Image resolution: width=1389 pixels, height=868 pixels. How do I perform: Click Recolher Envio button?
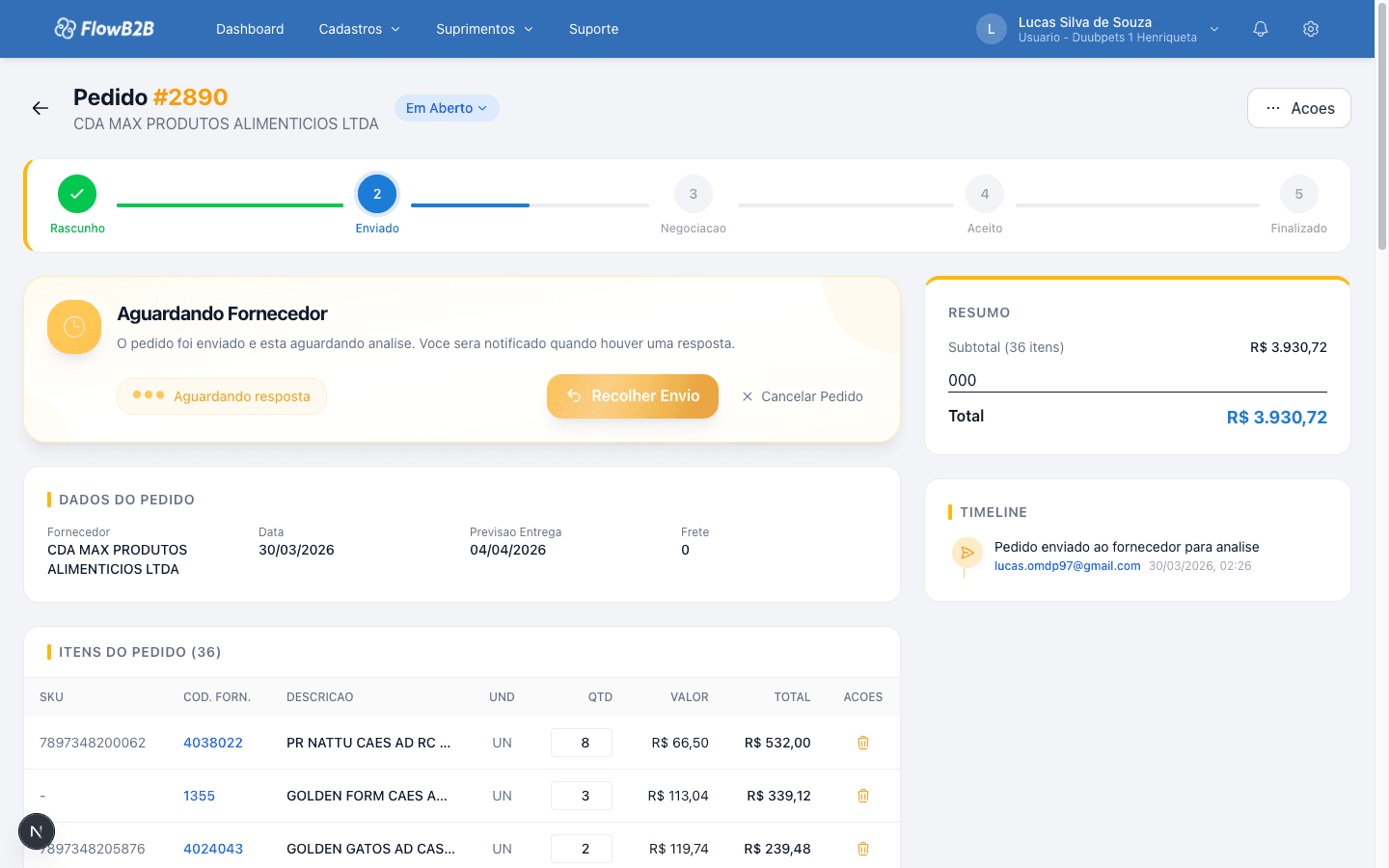click(x=633, y=396)
